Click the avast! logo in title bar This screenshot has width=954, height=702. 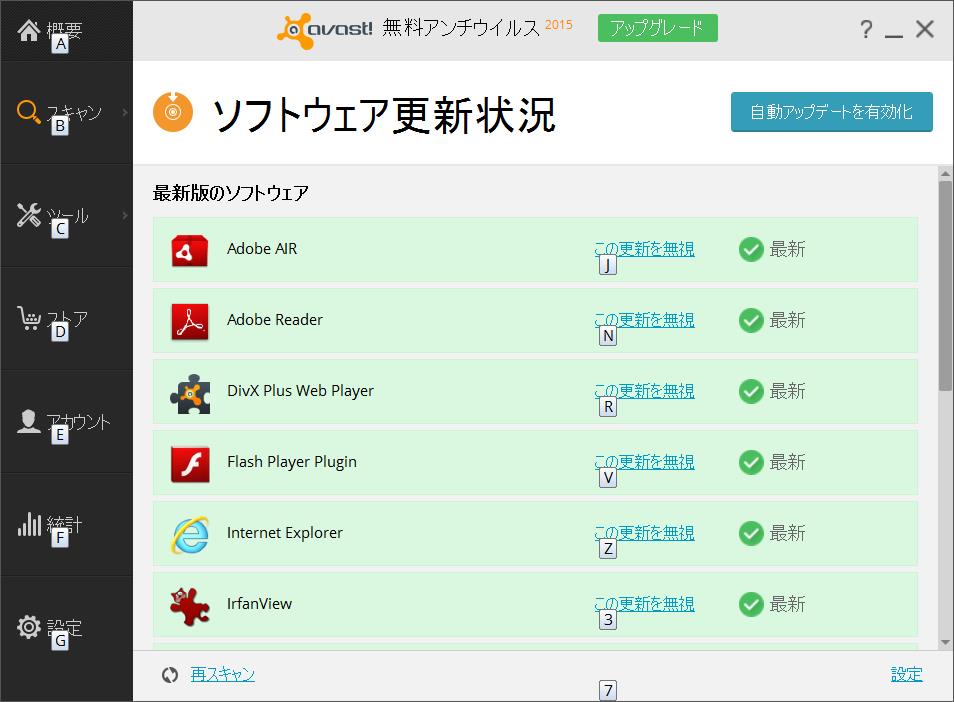pos(324,29)
